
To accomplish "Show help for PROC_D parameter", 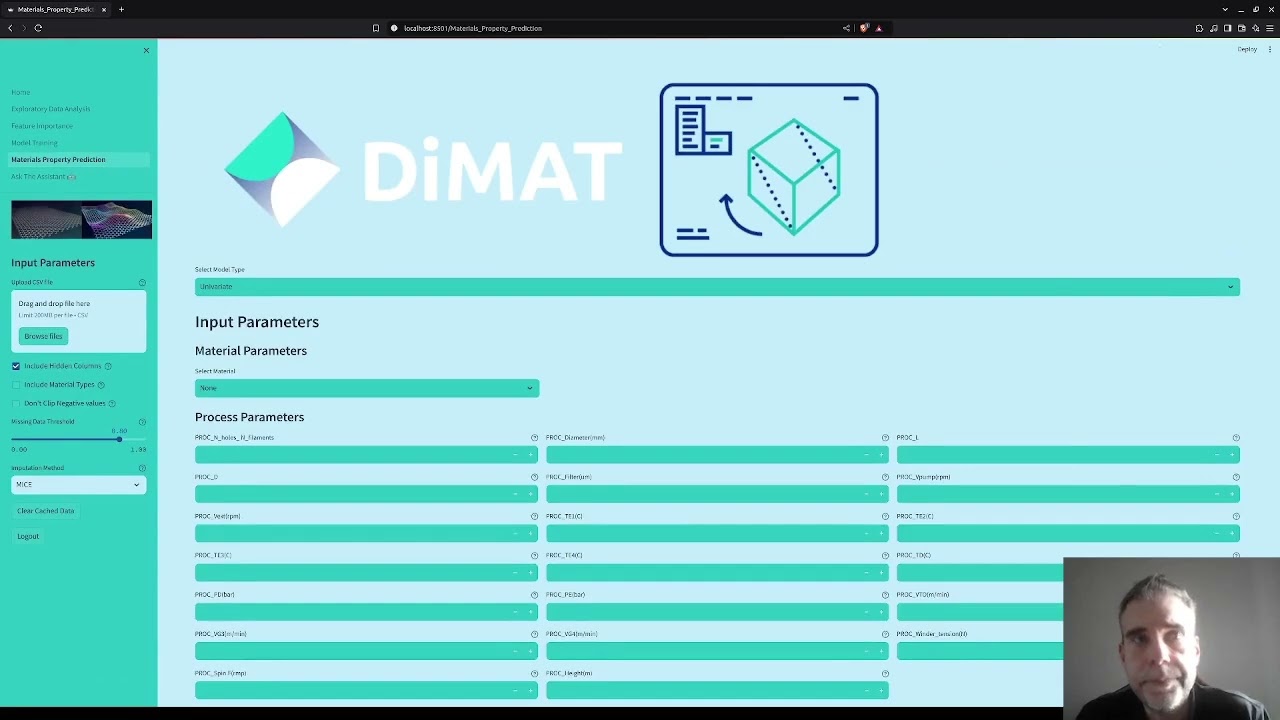I will click(x=534, y=477).
